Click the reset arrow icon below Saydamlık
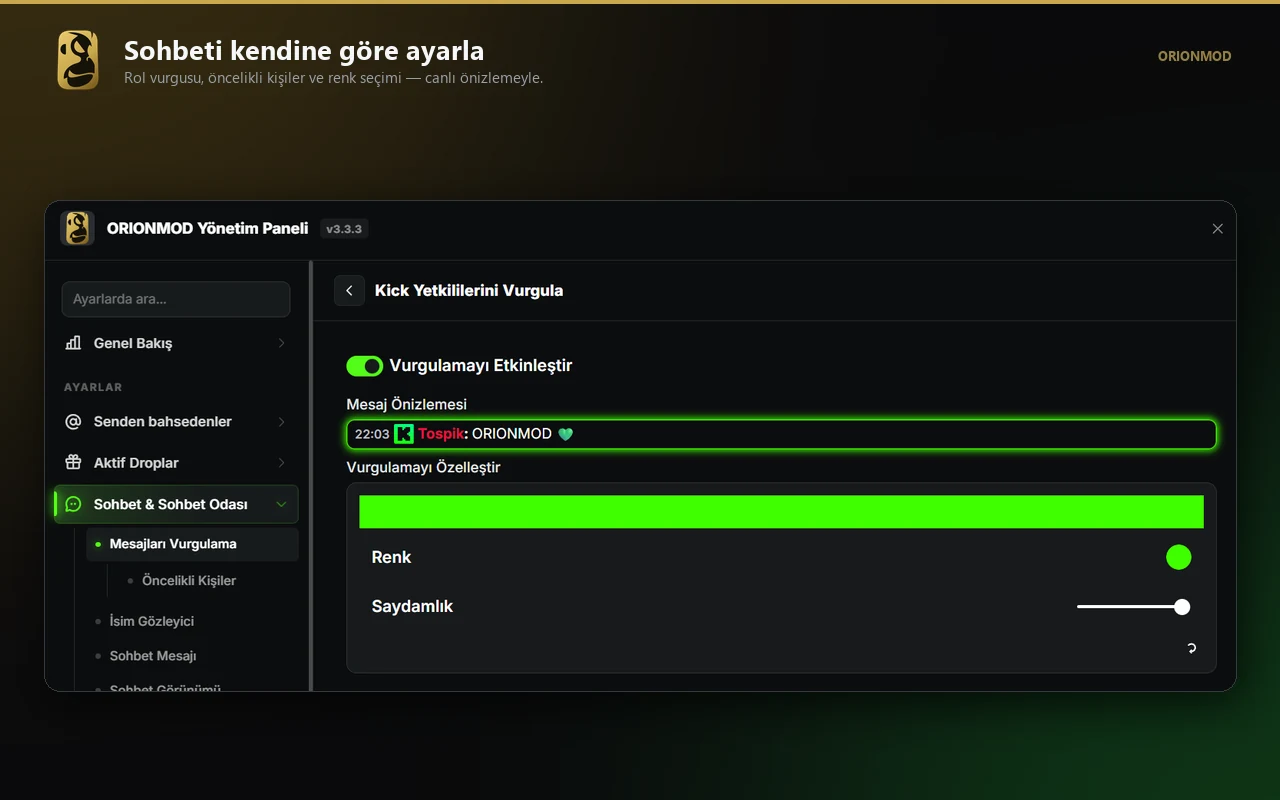 coord(1191,648)
